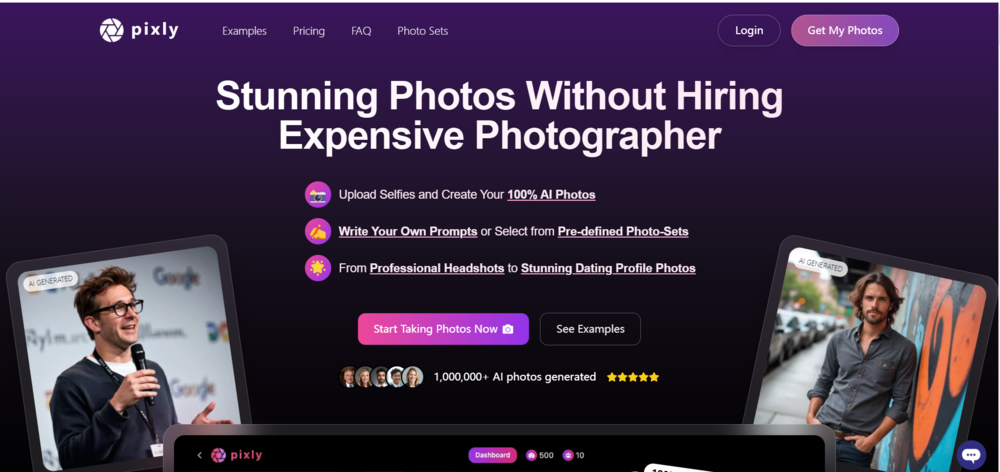Open the chat support bubble icon
The image size is (1000, 472).
(x=970, y=455)
